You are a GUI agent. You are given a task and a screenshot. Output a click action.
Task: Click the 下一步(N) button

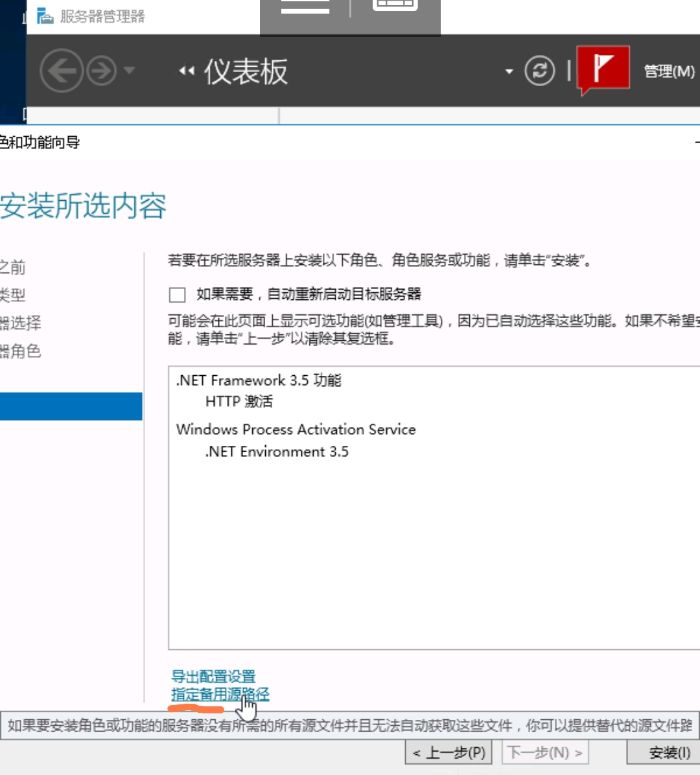[x=545, y=753]
